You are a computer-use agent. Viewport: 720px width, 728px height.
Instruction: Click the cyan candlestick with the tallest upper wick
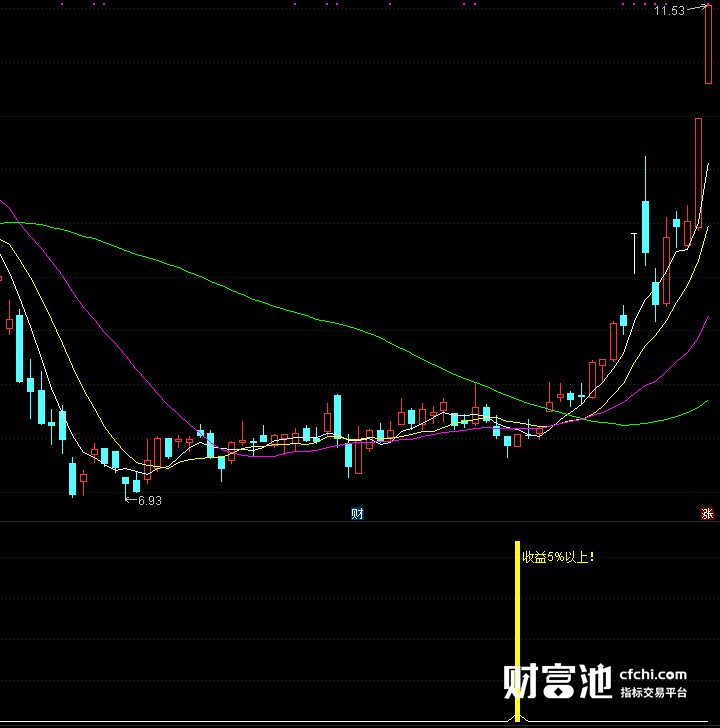(645, 211)
